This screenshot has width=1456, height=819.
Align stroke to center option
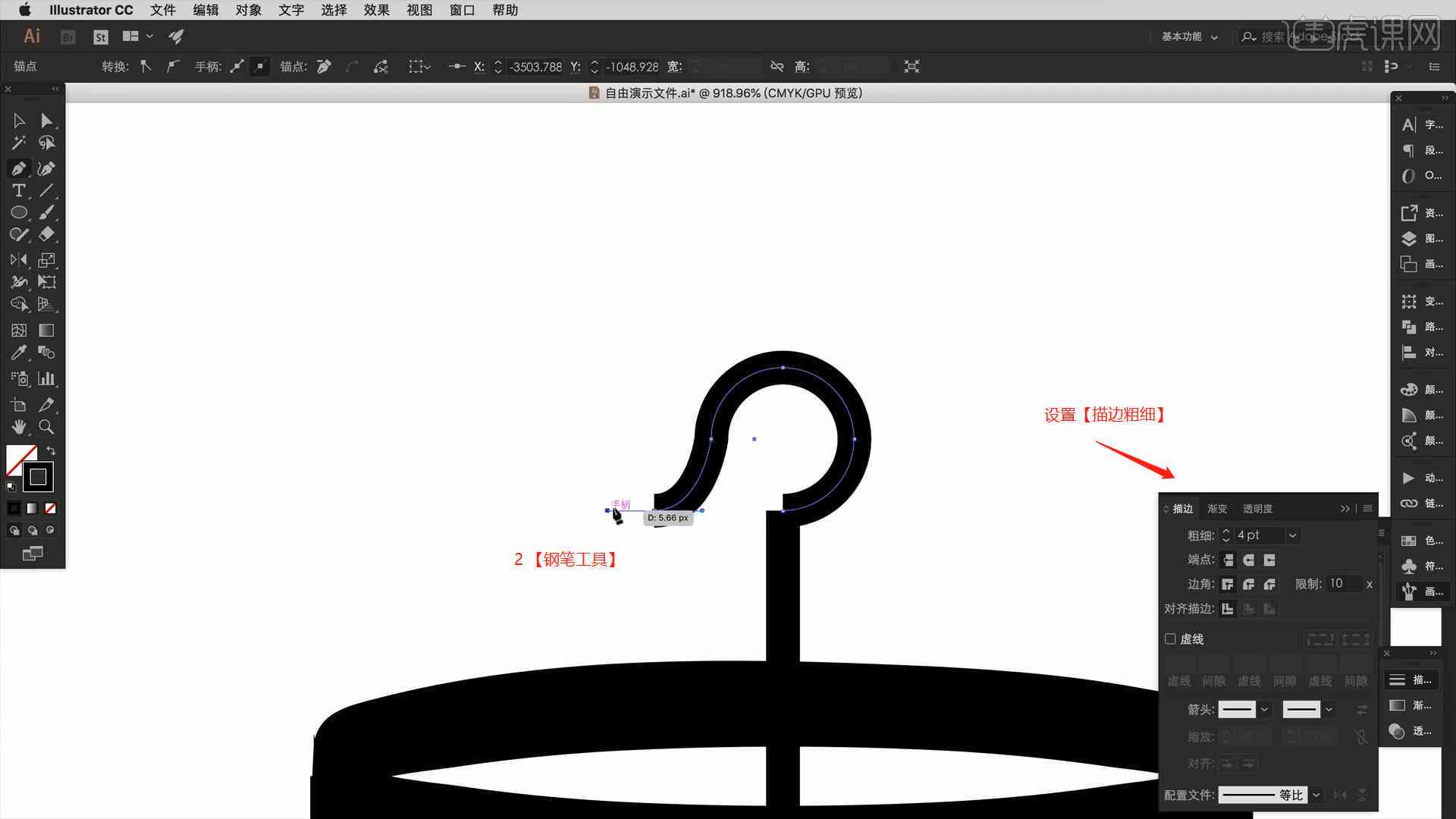(1228, 608)
